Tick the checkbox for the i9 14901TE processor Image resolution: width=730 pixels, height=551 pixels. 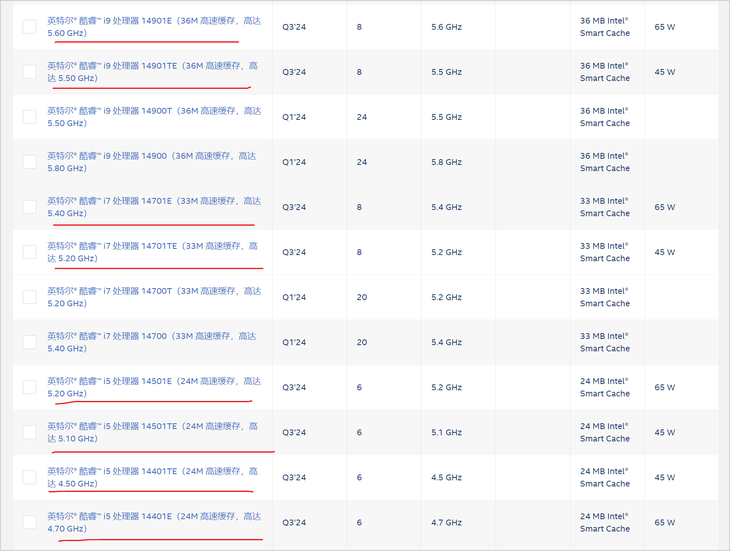tap(30, 72)
